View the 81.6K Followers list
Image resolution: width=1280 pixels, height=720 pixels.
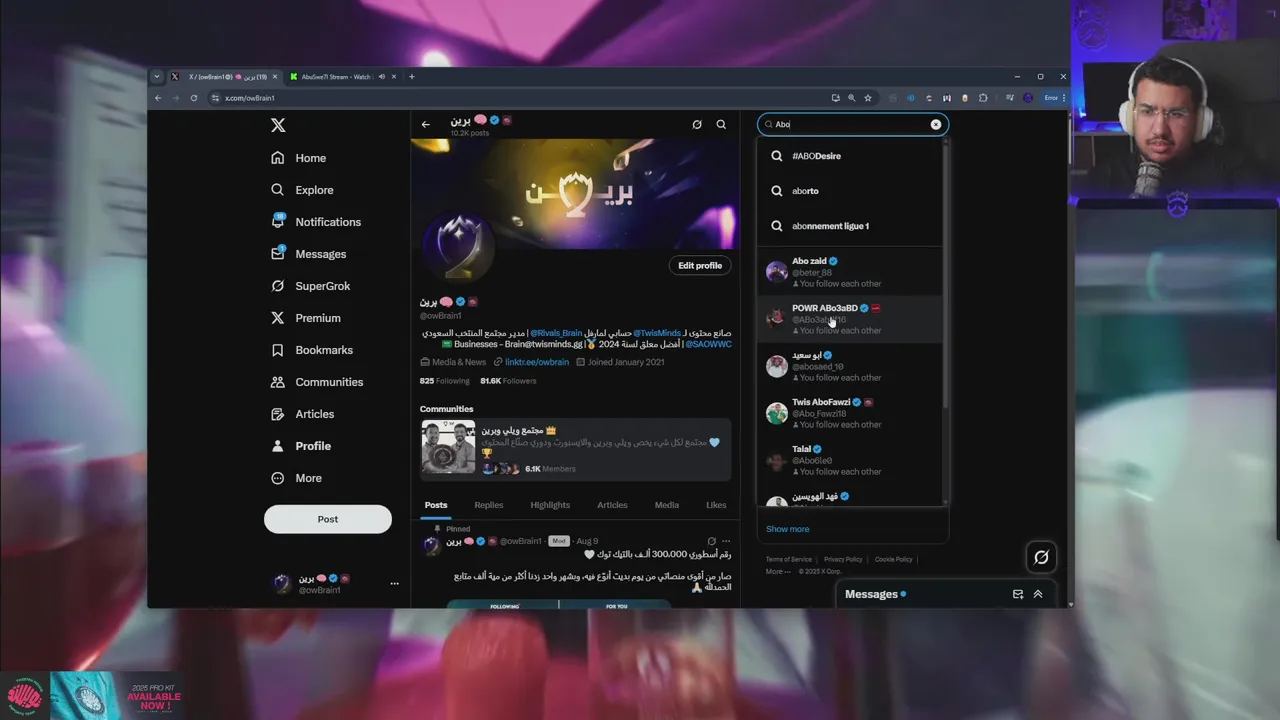point(508,381)
